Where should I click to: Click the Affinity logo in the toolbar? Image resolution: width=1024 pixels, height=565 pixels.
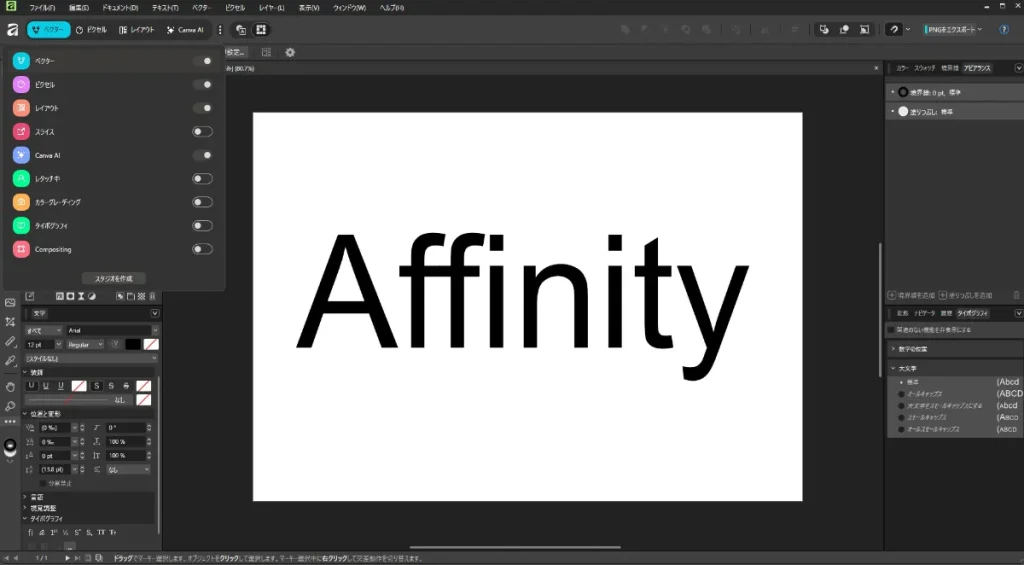pos(12,30)
